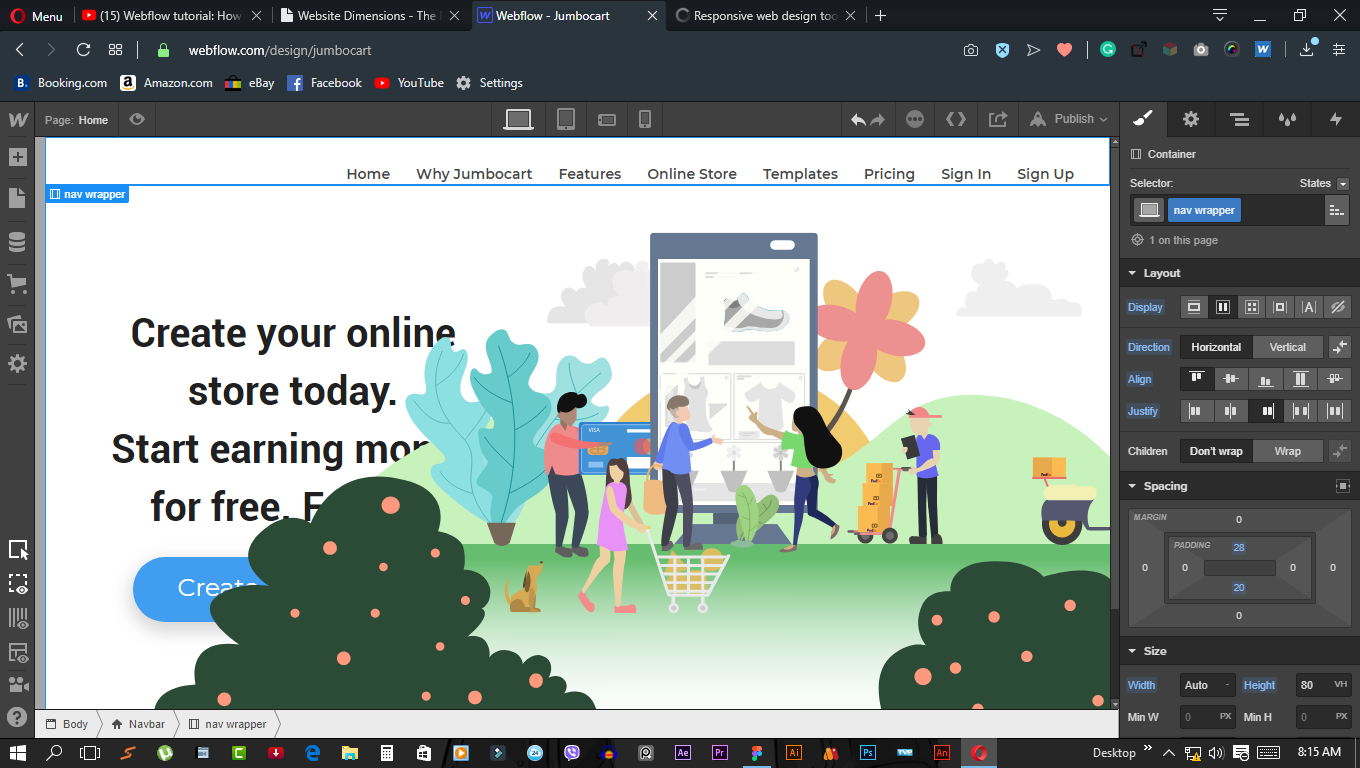Open the Webflow logo menu
Image resolution: width=1360 pixels, height=768 pixels.
(x=17, y=120)
